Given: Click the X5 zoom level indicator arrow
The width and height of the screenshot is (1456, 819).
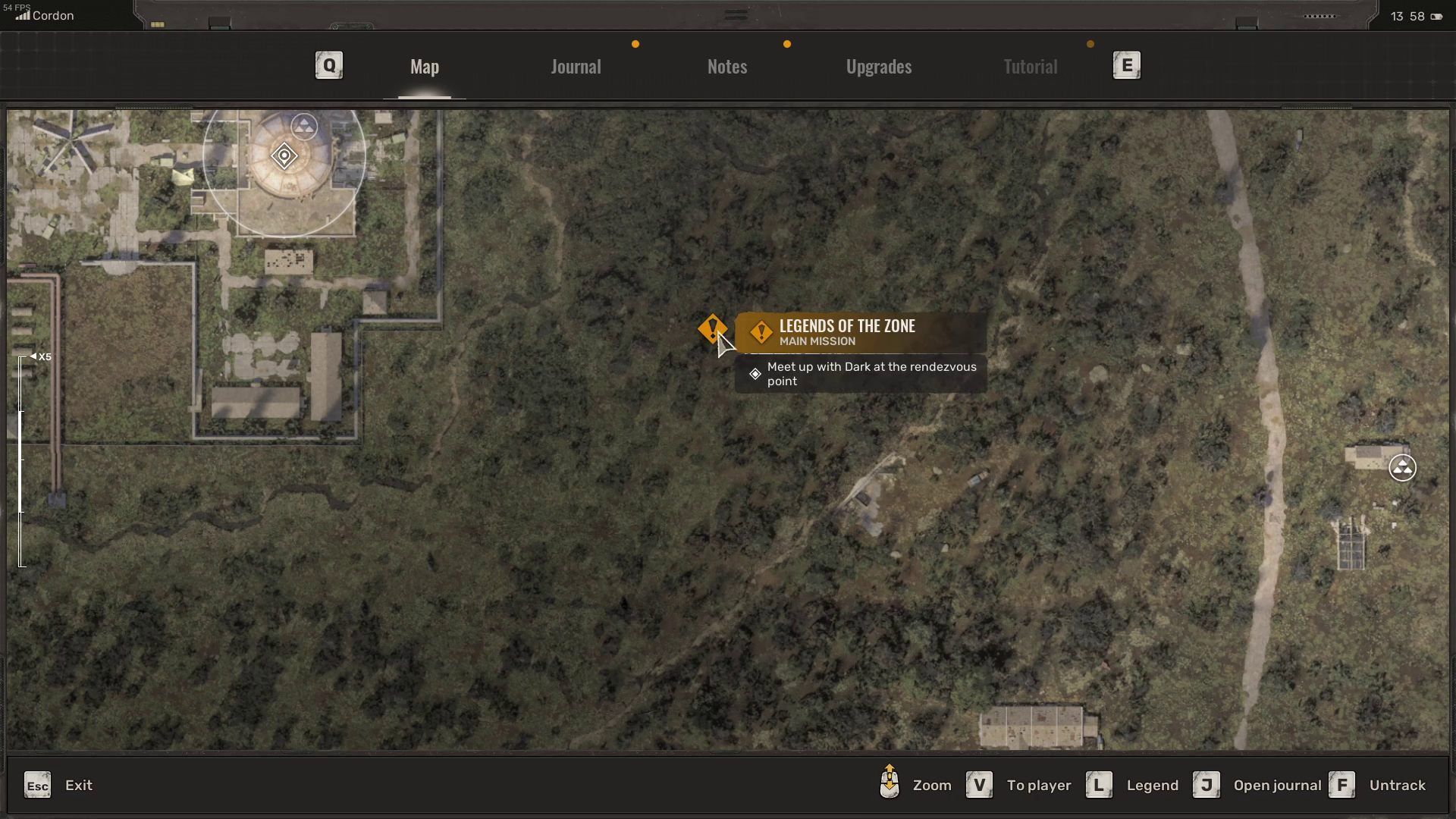Looking at the screenshot, I should point(33,356).
